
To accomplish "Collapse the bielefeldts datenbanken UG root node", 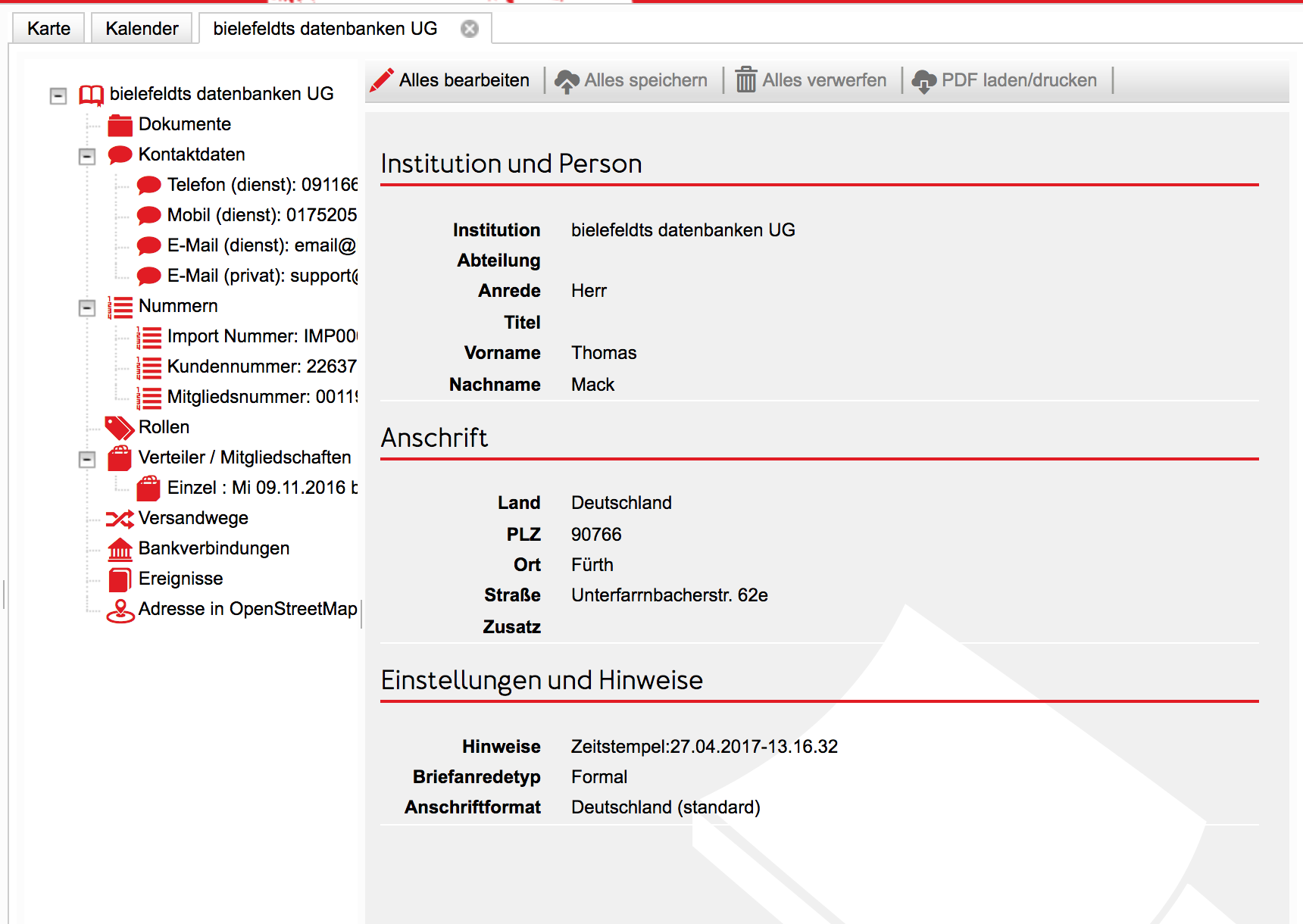I will point(58,95).
